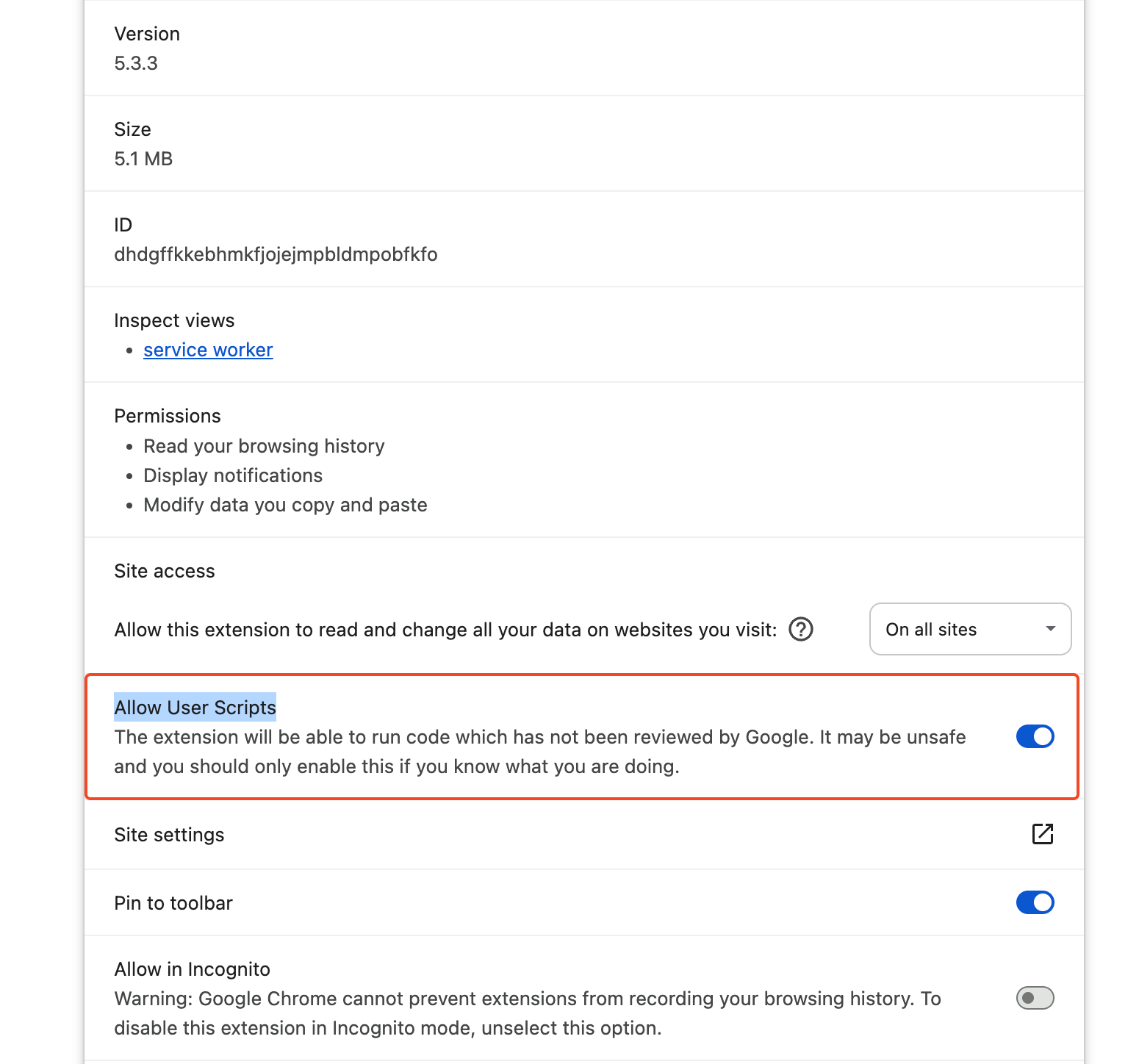Disable the Allow User Scripts toggle

pos(1035,736)
